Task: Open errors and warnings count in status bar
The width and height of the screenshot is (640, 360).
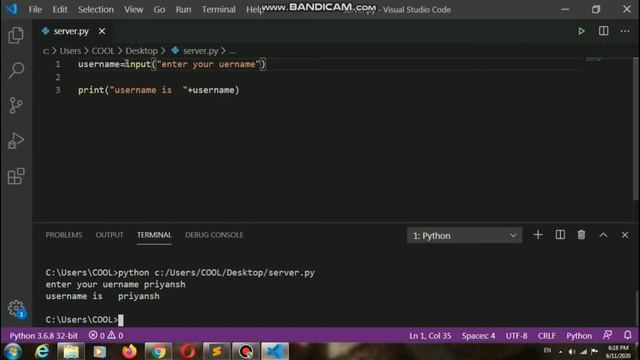Action: (x=106, y=335)
